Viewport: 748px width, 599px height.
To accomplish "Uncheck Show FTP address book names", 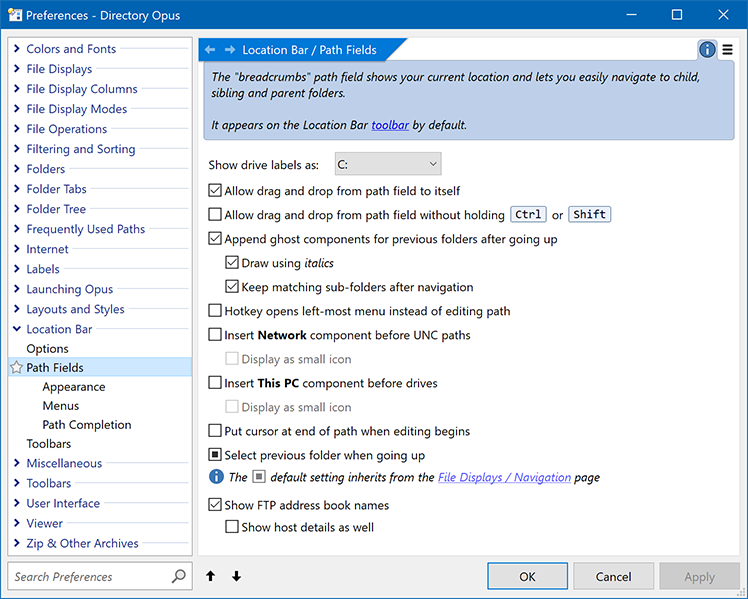I will point(215,505).
